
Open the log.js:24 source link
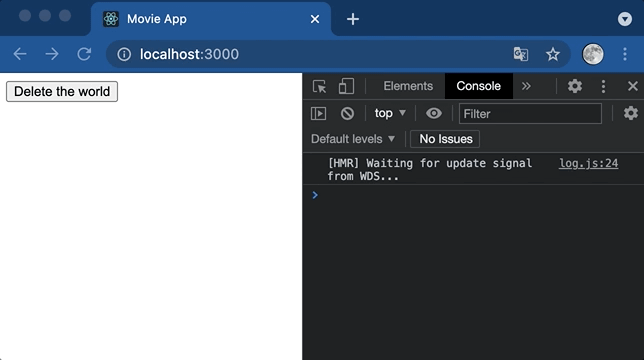coord(588,163)
